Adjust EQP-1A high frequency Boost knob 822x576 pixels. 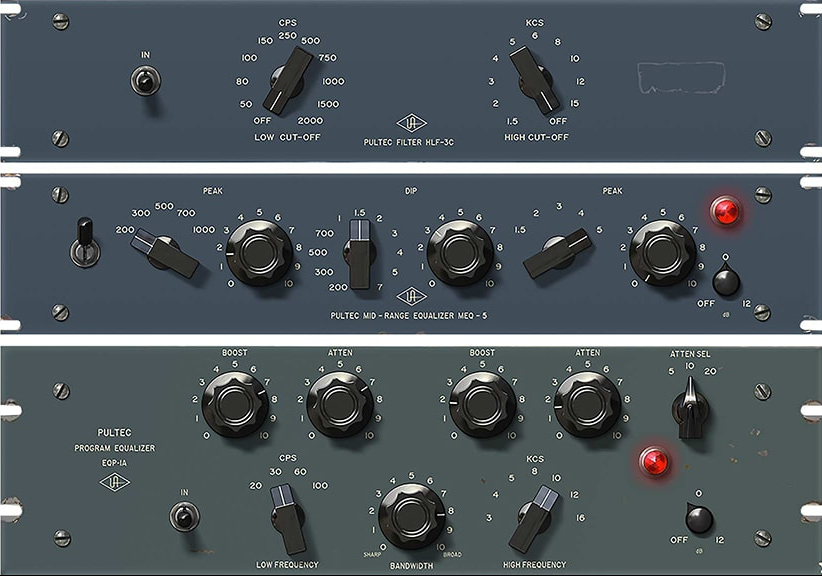482,404
